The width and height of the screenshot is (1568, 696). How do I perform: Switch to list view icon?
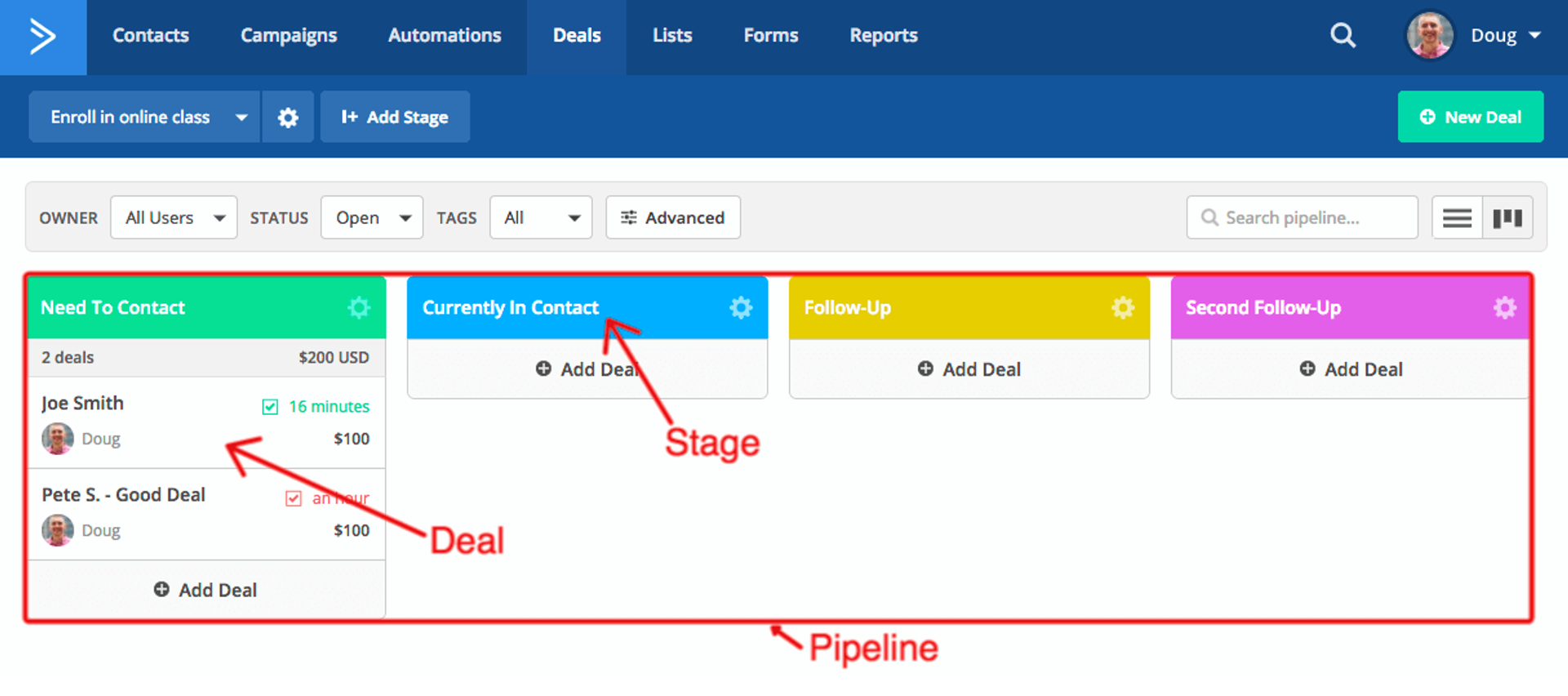coord(1457,218)
